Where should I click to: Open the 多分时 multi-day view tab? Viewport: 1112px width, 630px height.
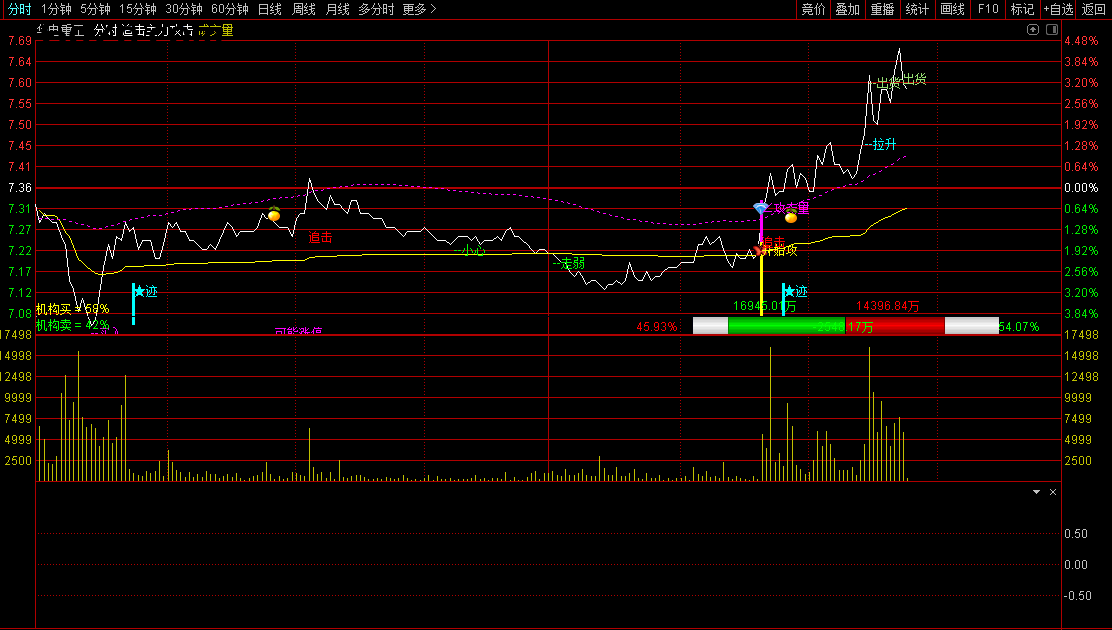376,9
